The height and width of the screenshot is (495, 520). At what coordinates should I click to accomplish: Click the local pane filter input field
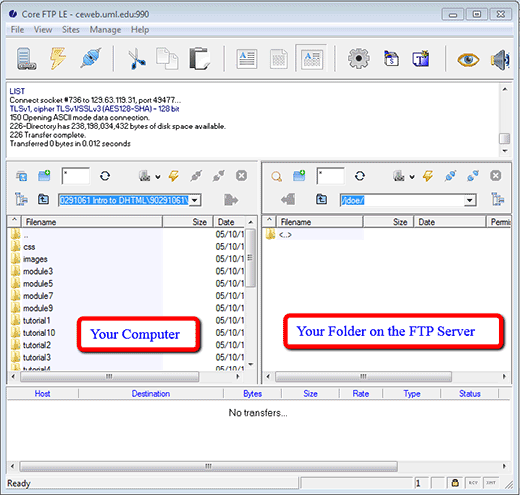click(76, 176)
